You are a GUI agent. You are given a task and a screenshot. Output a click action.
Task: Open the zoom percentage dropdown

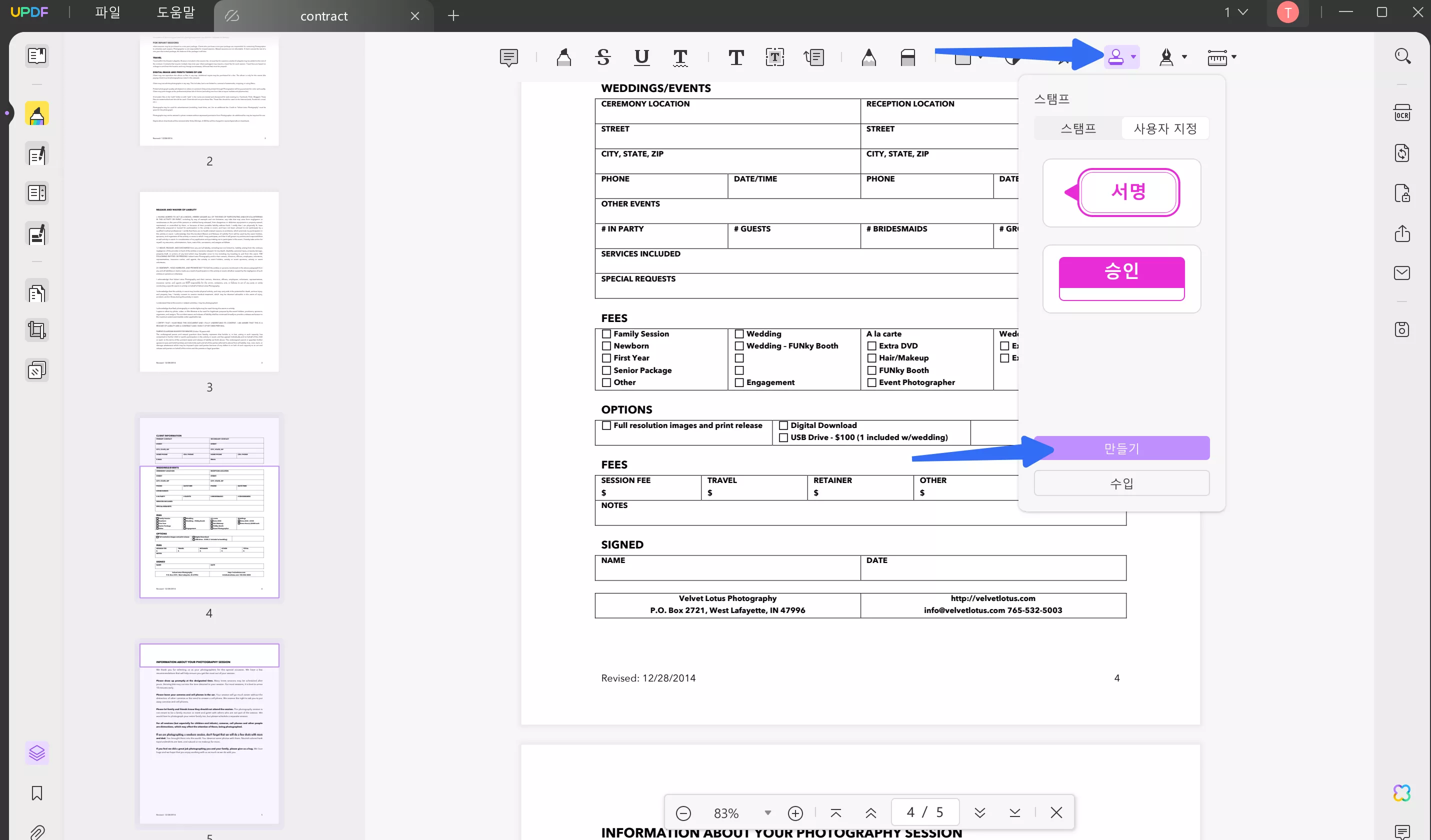(767, 812)
